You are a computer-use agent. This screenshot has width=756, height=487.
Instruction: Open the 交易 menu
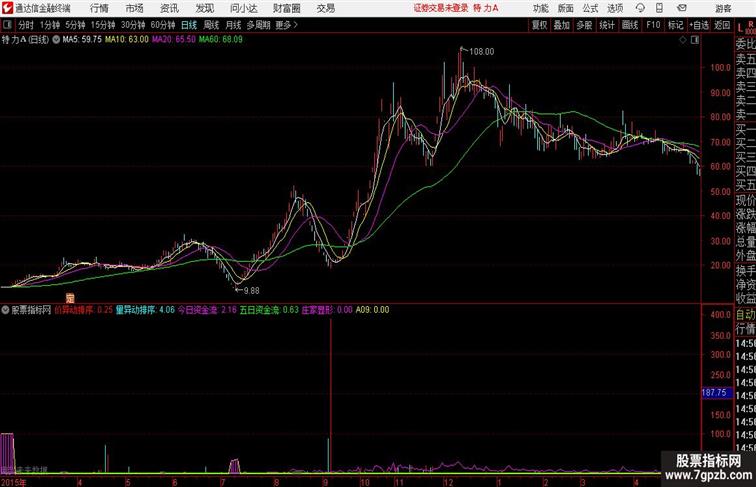325,8
